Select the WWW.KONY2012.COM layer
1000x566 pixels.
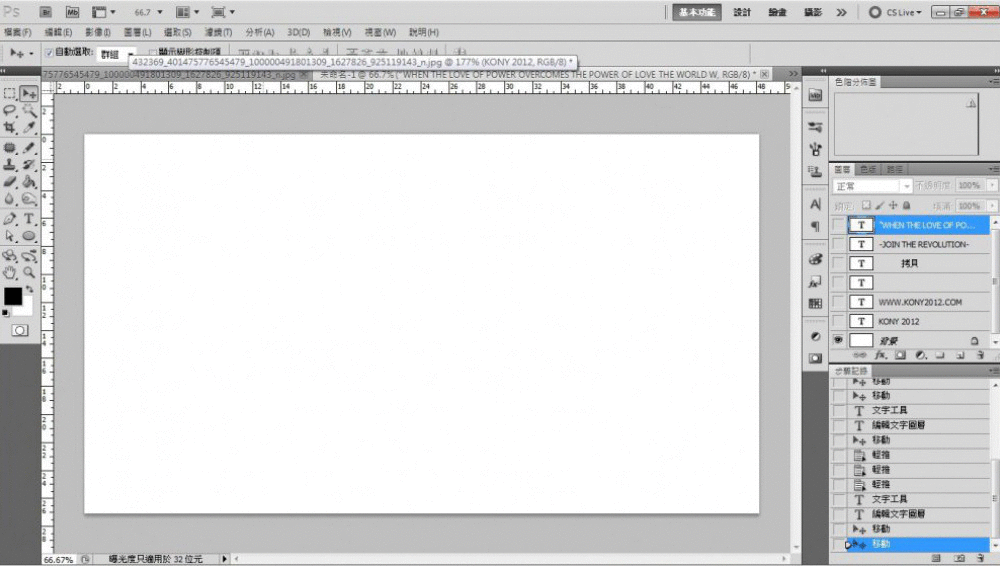[918, 302]
